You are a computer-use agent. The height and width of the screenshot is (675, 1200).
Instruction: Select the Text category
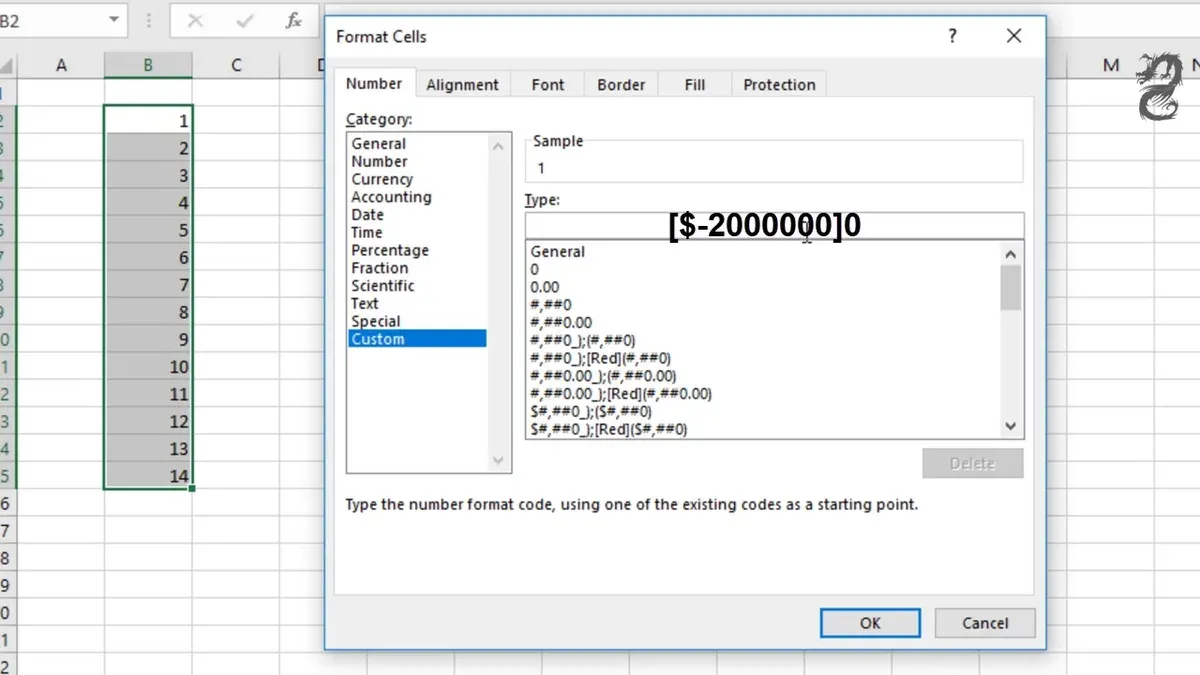tap(365, 304)
